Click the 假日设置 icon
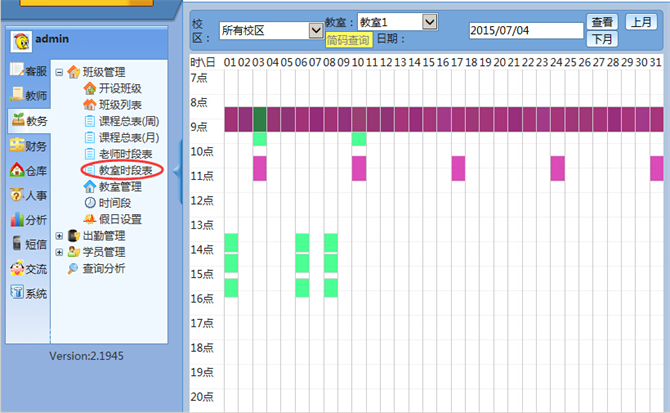Viewport: 670px width, 413px height. point(90,219)
